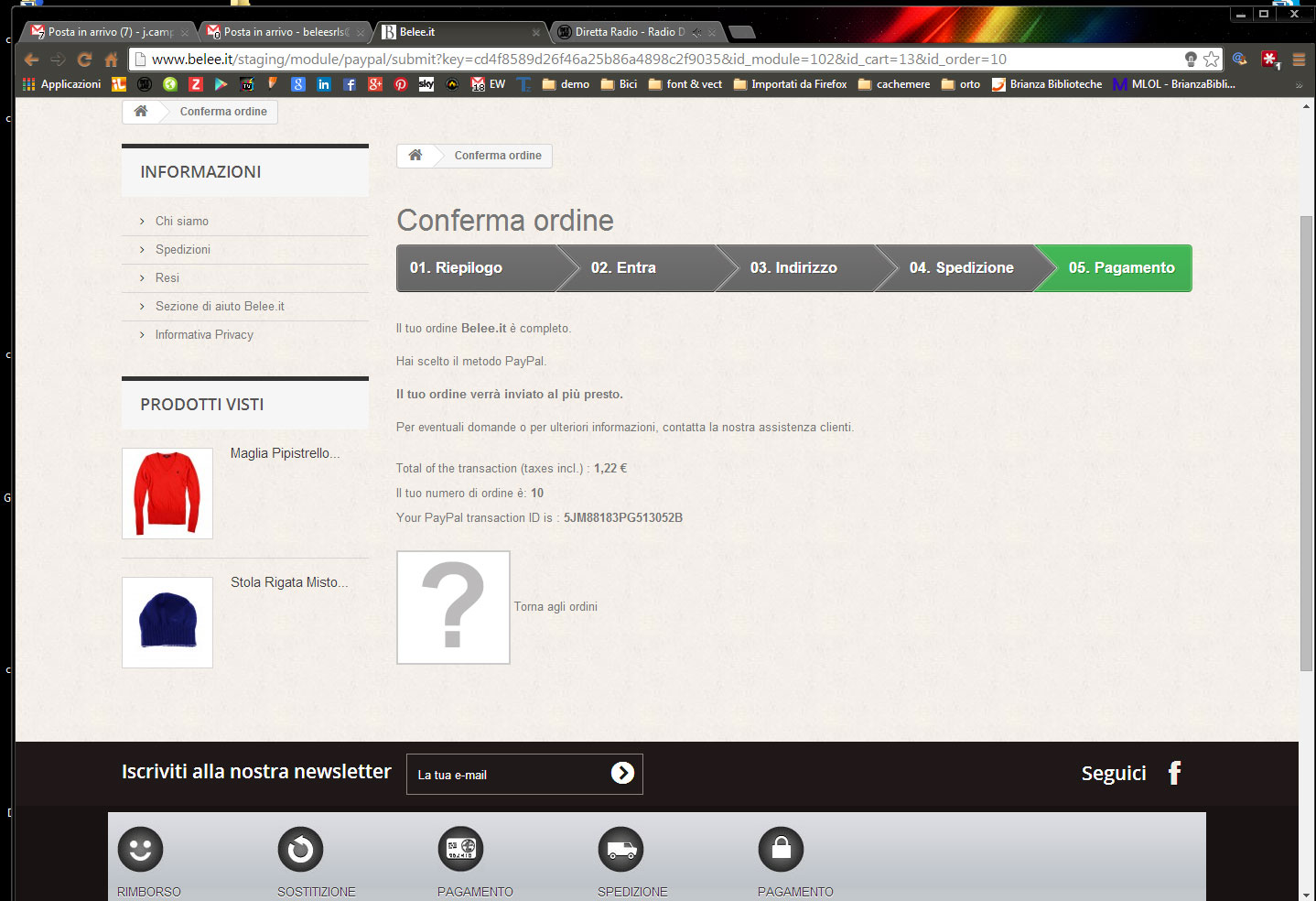Screen dimensions: 1316x901
Task: Open the Bici bookmarks folder
Action: pos(619,84)
